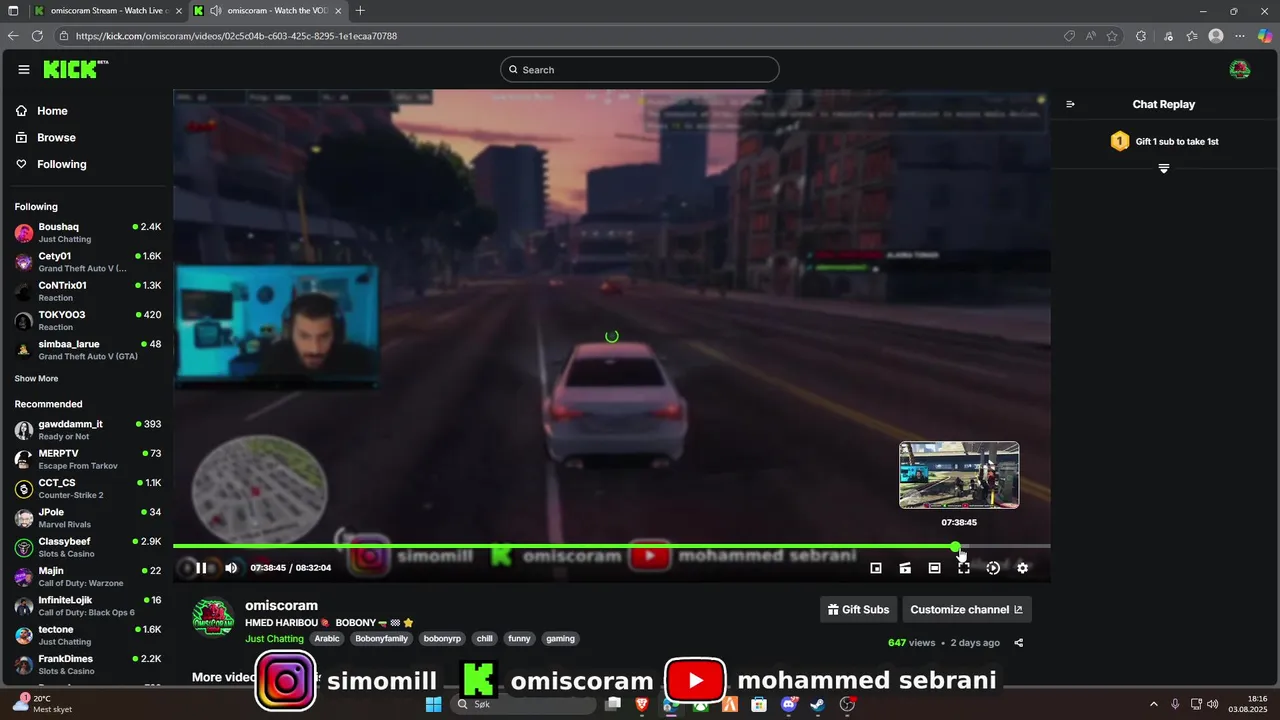Open browser favorites list icon
Image resolution: width=1280 pixels, height=720 pixels.
tap(1192, 36)
